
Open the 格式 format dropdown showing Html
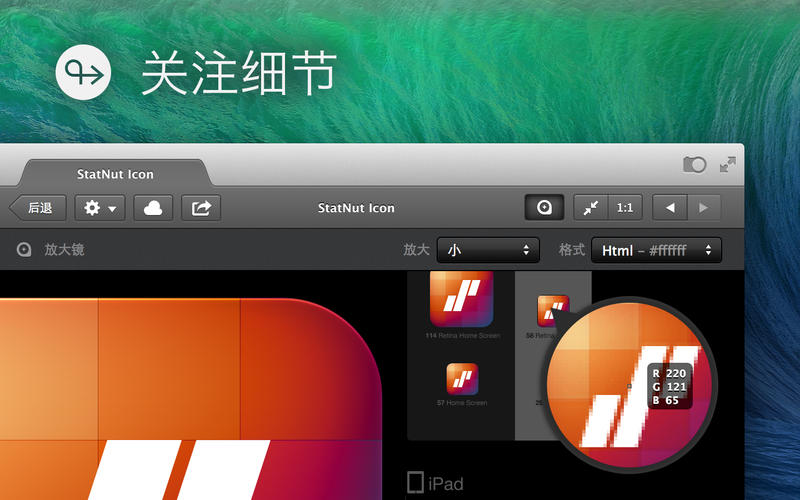656,250
